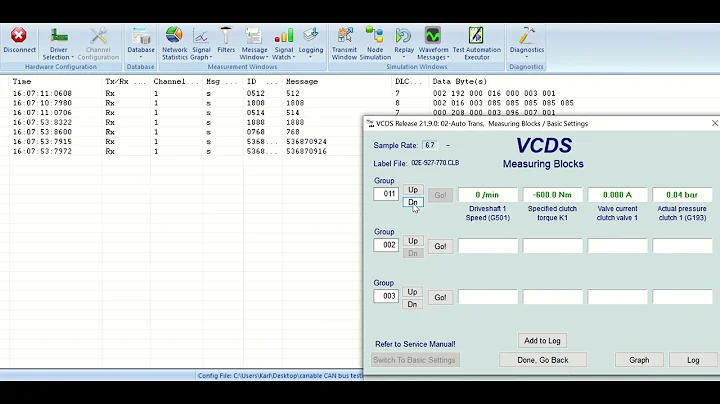This screenshot has width=720, height=404.
Task: Click Done, Go Back button
Action: pos(543,360)
